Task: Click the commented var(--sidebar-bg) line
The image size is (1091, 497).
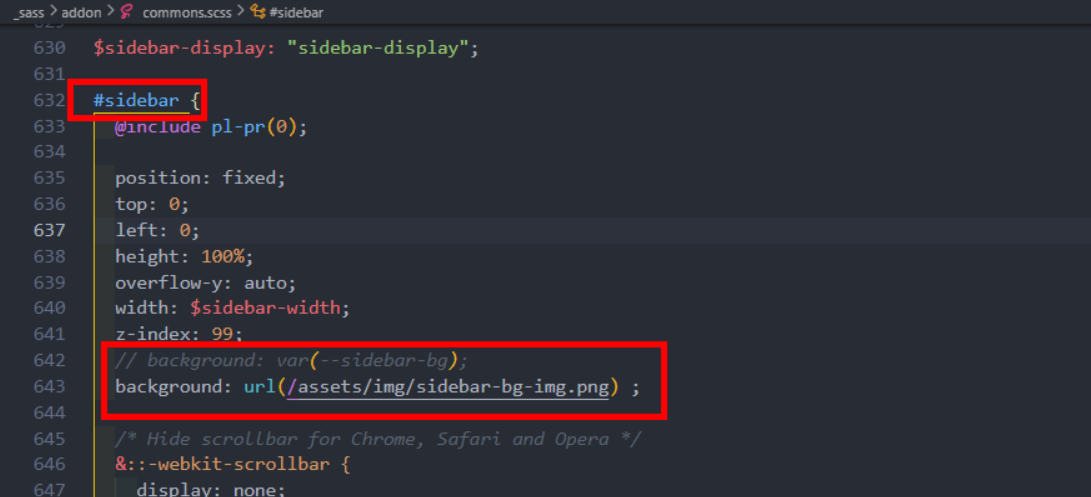Action: [x=292, y=361]
